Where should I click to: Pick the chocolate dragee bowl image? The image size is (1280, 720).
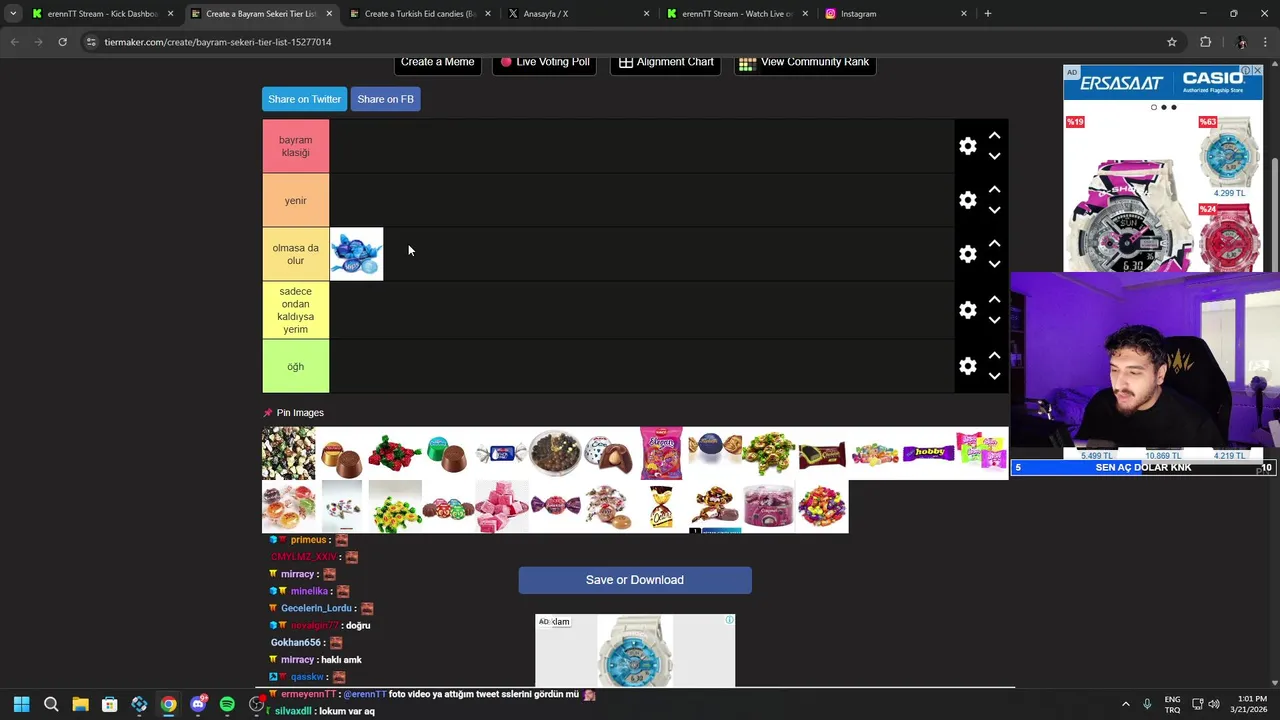click(555, 454)
